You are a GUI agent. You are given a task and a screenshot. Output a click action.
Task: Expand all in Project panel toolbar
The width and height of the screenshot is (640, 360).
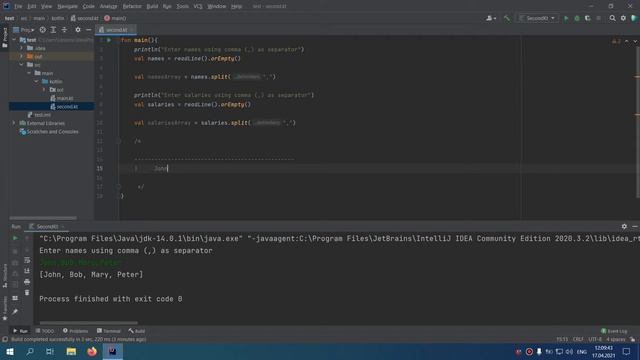point(53,30)
